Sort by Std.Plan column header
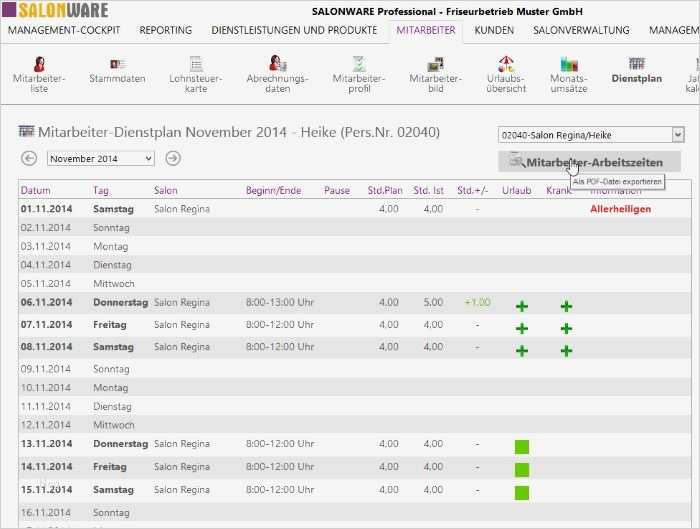The width and height of the screenshot is (700, 529). point(385,191)
